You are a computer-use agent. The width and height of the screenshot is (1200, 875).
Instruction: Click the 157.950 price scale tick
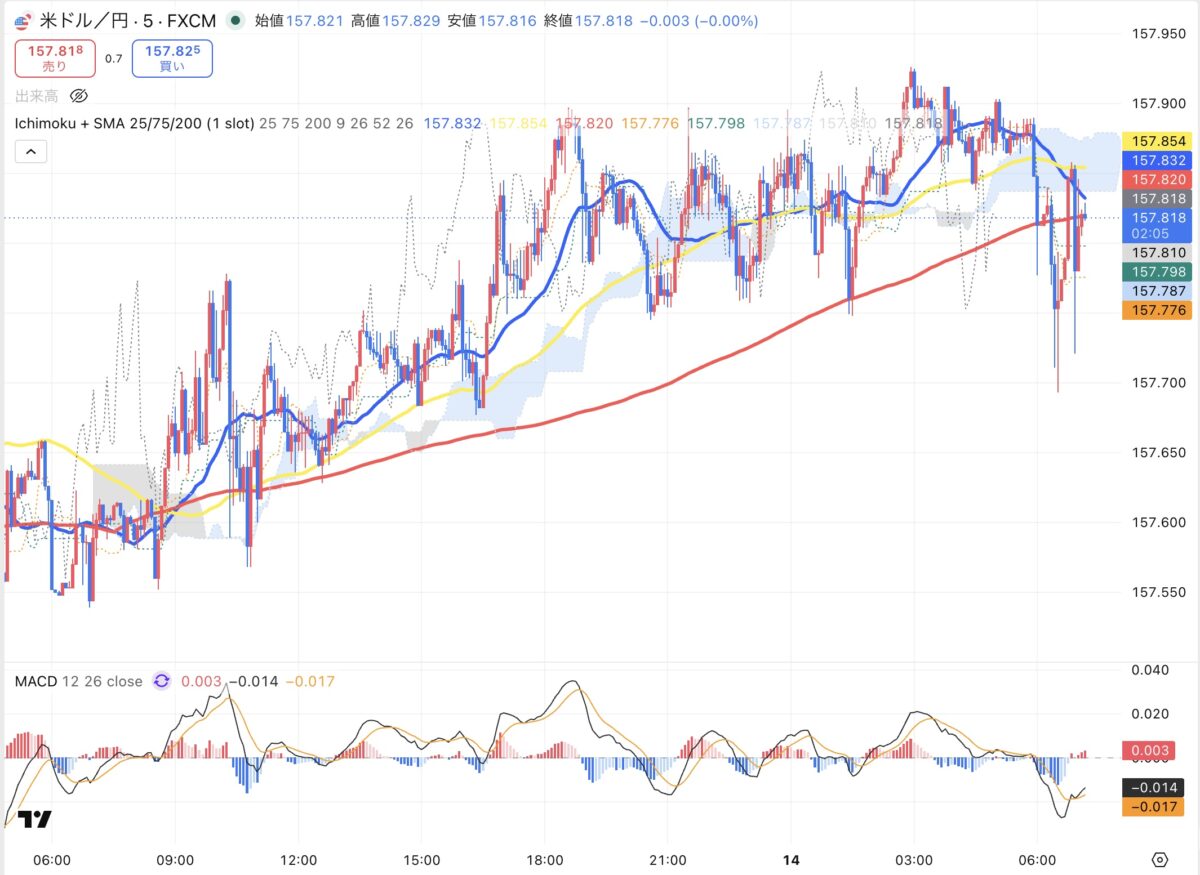[x=1158, y=33]
